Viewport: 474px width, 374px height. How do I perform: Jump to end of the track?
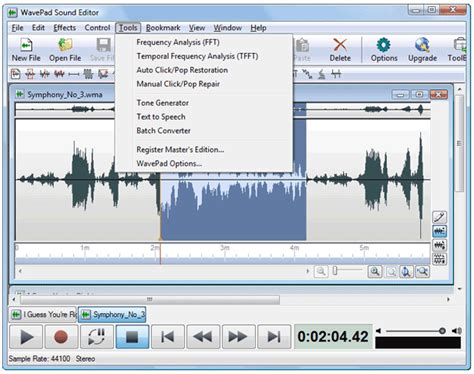coord(274,337)
